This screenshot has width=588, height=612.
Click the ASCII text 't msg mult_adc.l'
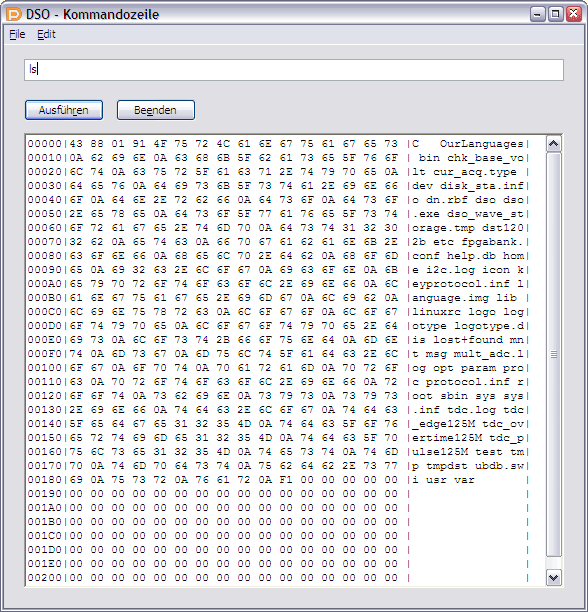tap(468, 354)
